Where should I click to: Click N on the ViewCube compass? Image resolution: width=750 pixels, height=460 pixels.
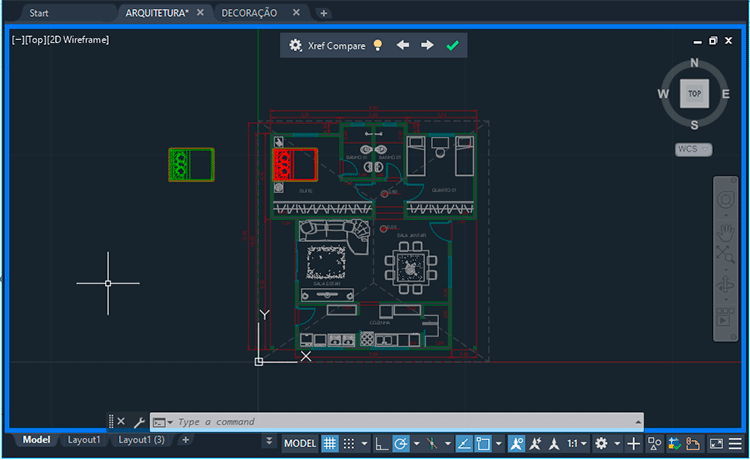(695, 63)
